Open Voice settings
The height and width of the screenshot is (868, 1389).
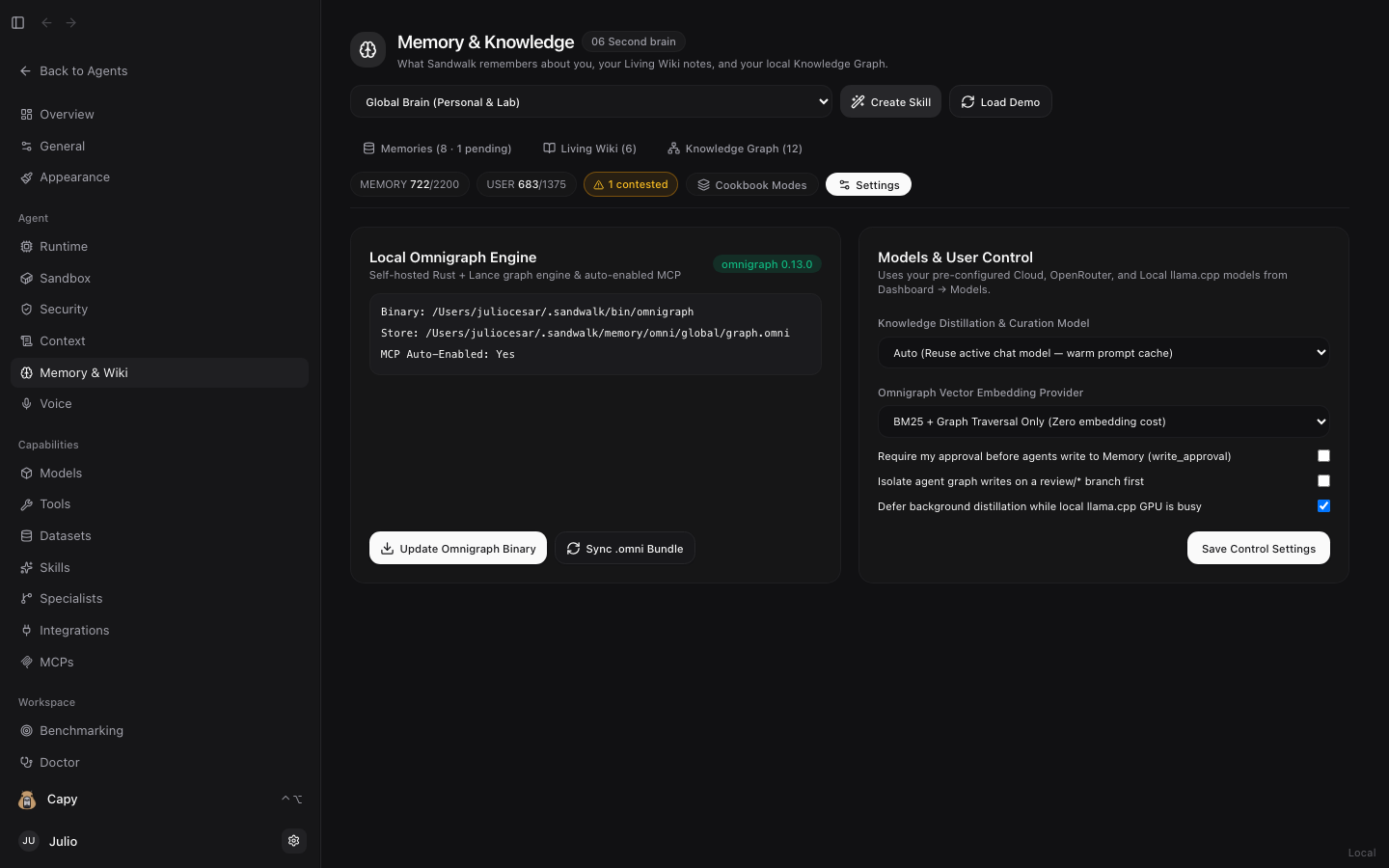click(159, 404)
